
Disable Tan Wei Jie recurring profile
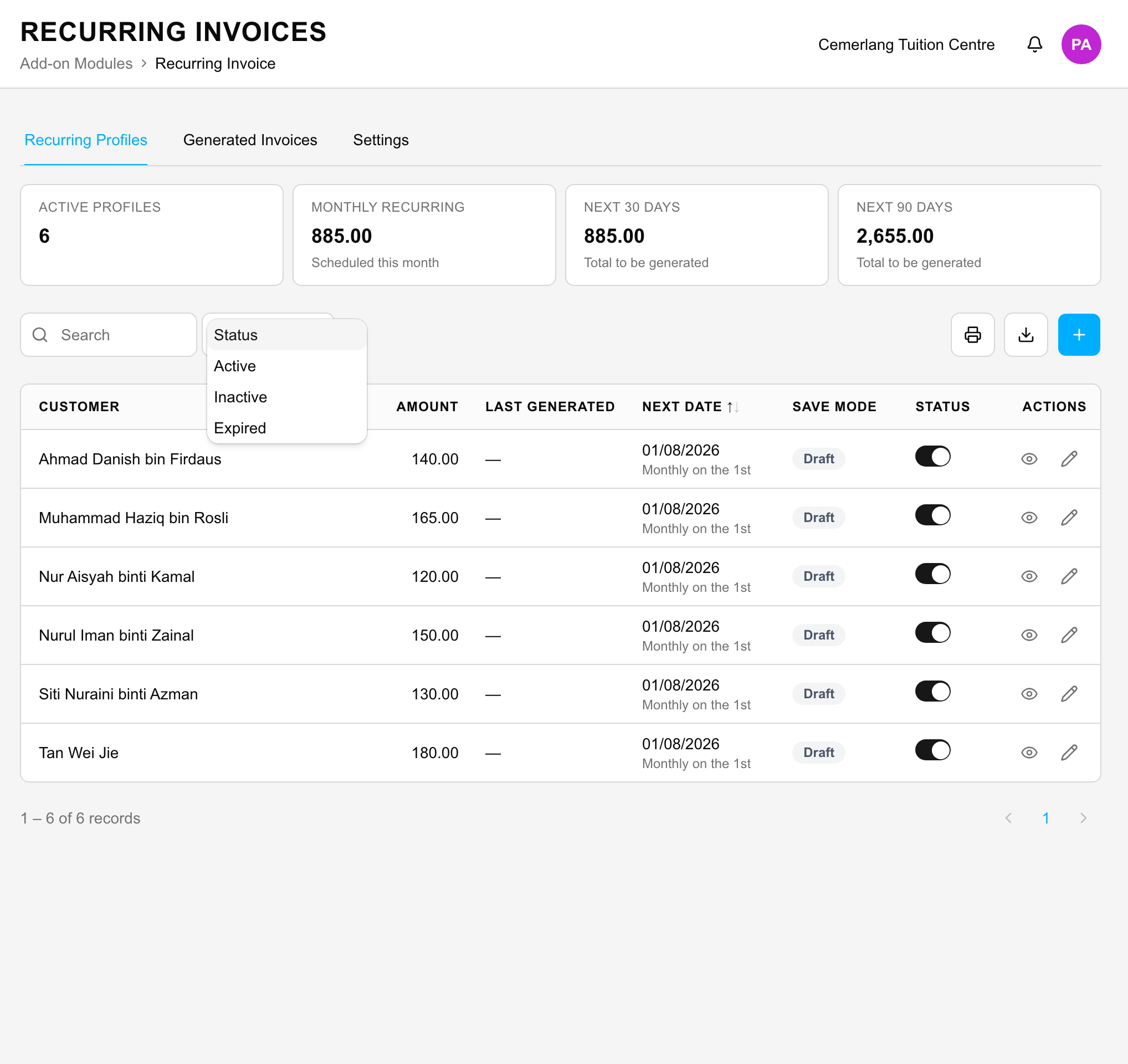[x=932, y=750]
